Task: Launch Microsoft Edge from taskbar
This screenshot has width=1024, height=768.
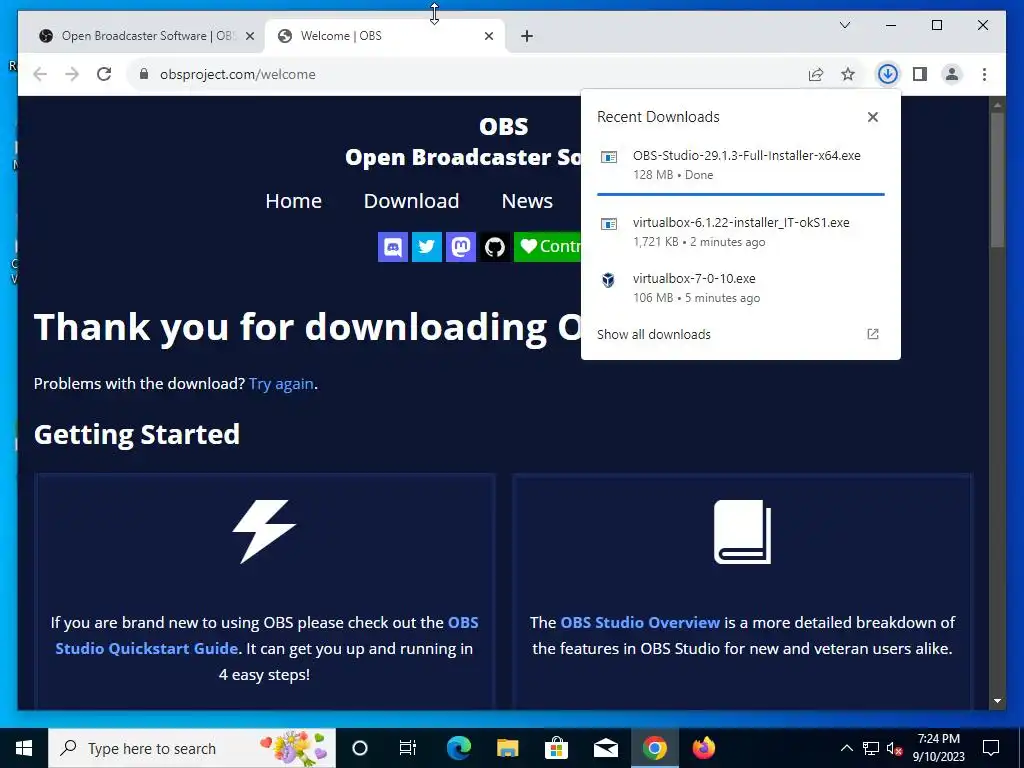Action: coord(458,748)
